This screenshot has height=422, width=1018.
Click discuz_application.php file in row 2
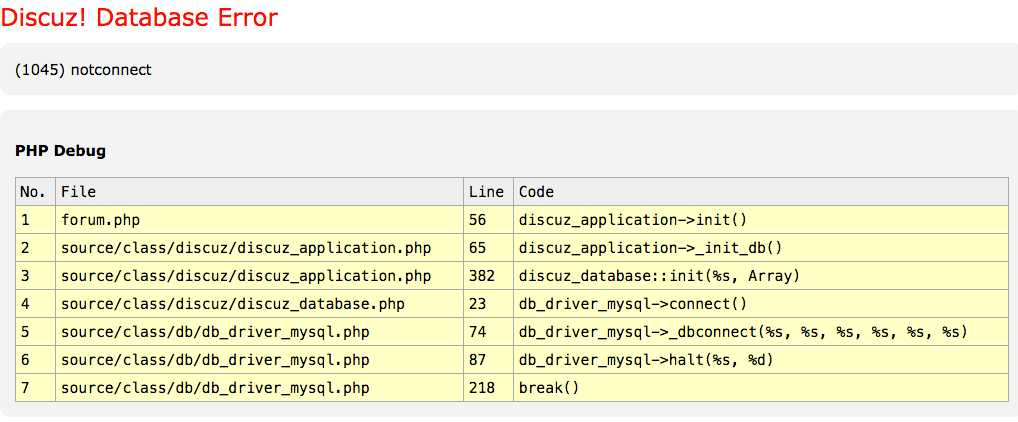tap(259, 248)
